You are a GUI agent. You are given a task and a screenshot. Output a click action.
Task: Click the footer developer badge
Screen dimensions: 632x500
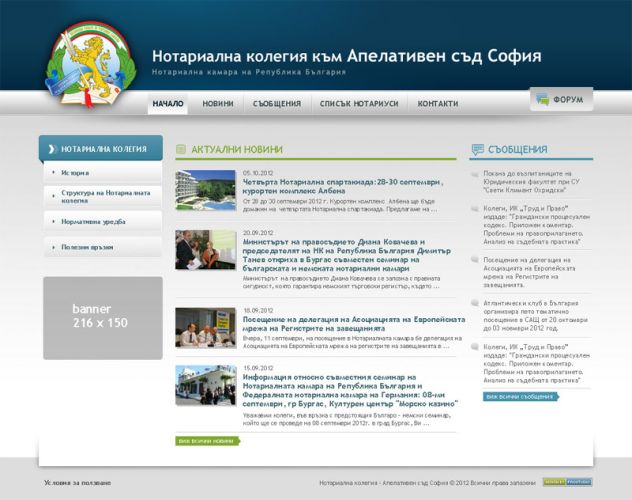[x=567, y=482]
